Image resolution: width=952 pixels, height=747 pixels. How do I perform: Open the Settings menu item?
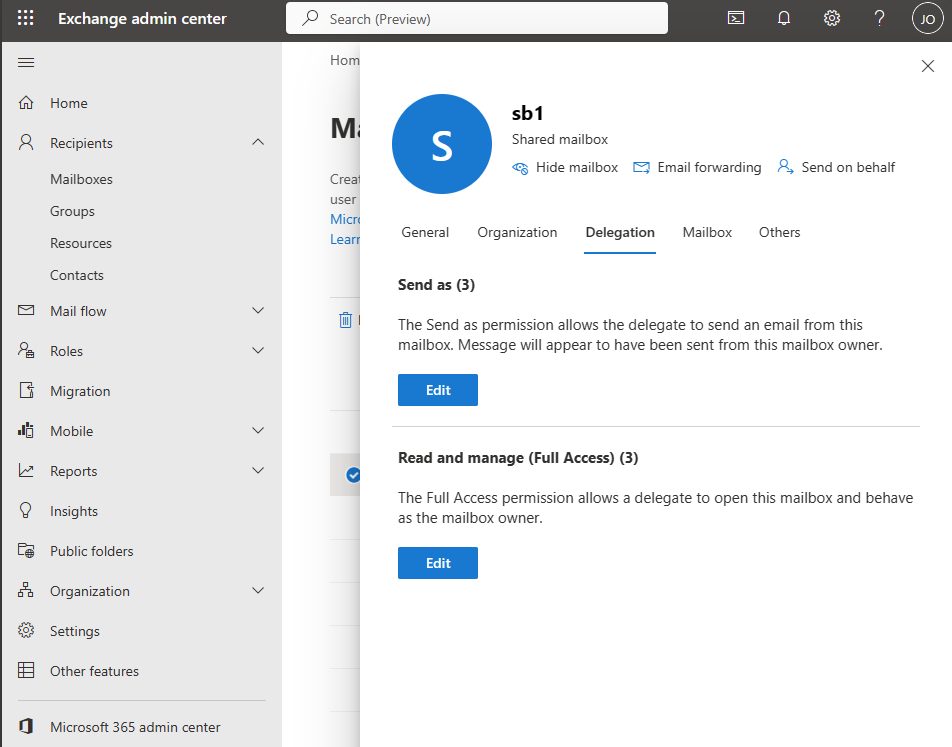[x=75, y=631]
